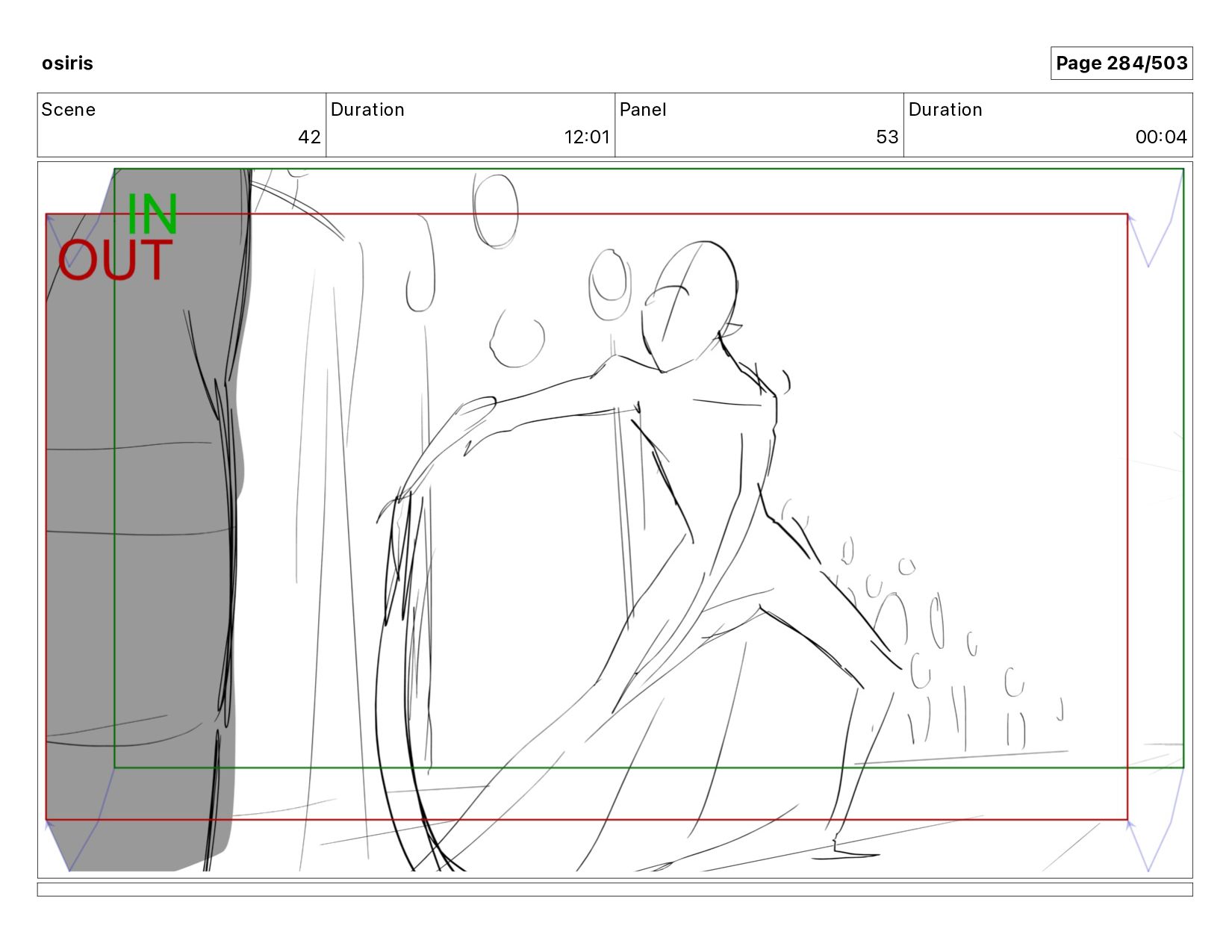The image size is (1232, 952).
Task: Click the scene duration value '12:01'
Action: point(587,137)
